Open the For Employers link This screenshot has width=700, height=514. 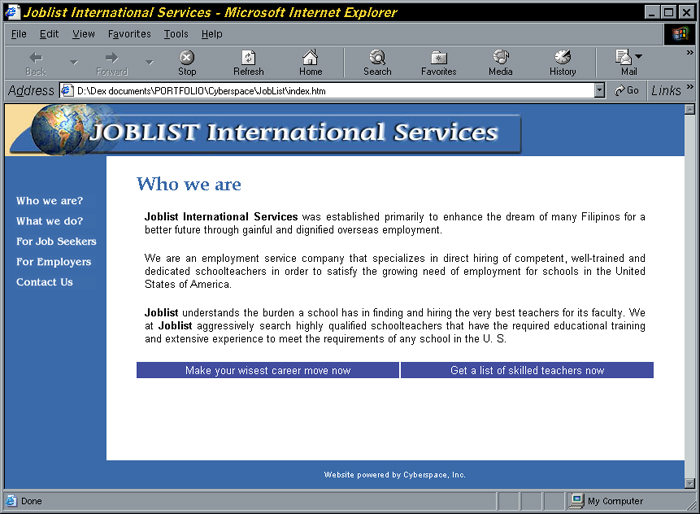click(54, 262)
